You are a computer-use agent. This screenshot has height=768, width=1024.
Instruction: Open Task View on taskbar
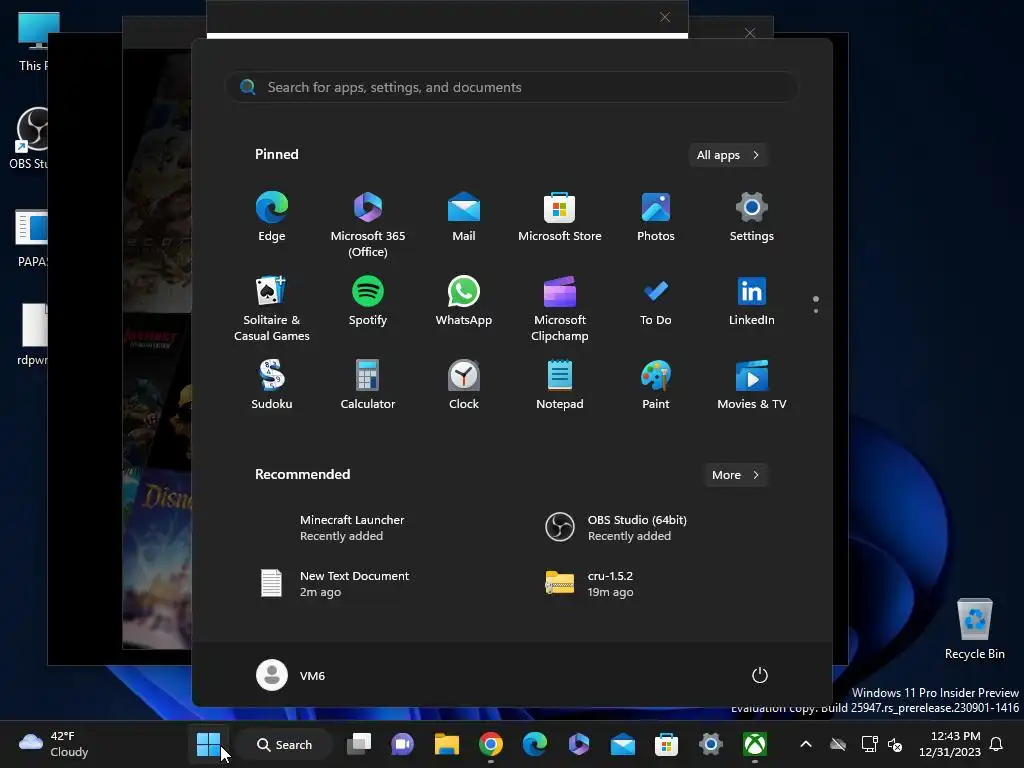(359, 744)
